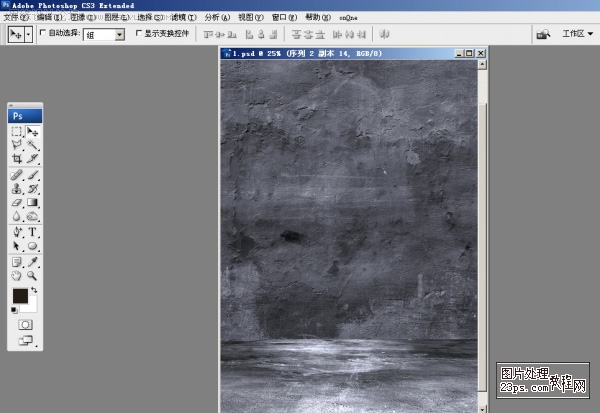Select the Brush tool
The width and height of the screenshot is (600, 413).
33,175
